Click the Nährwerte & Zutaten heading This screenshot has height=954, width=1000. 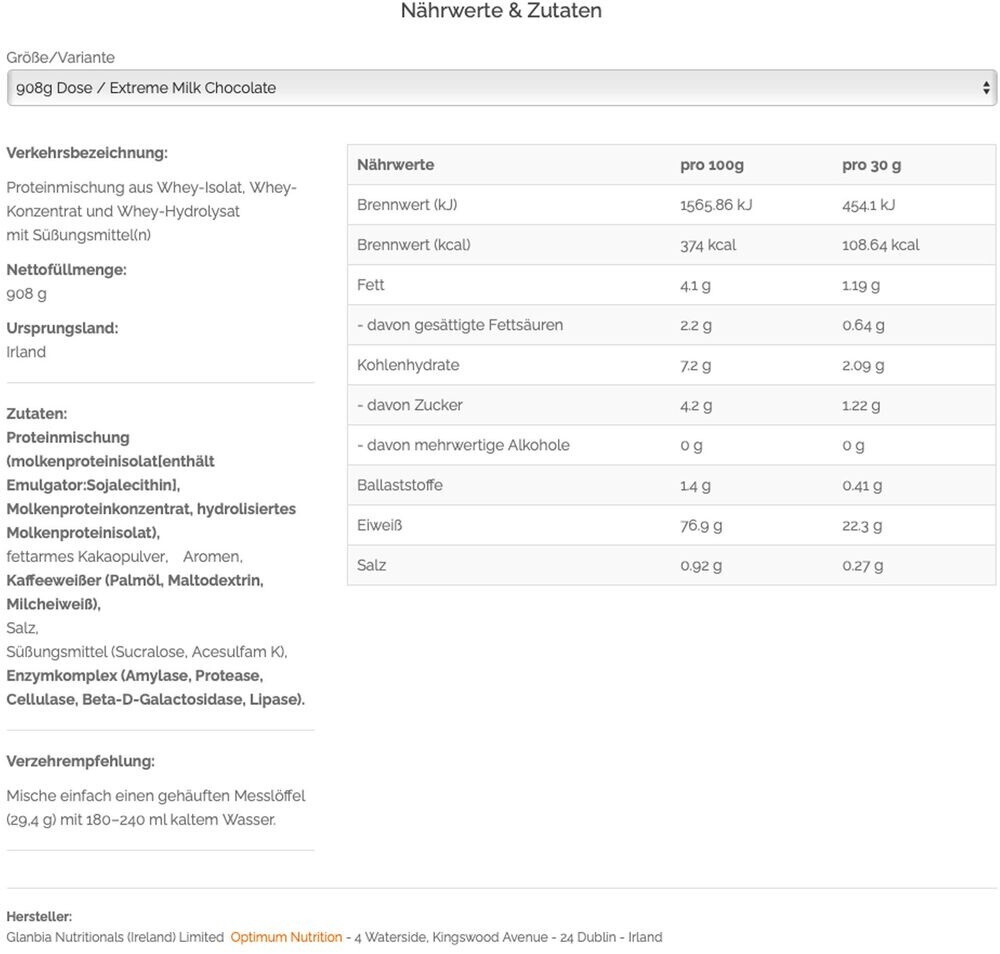501,11
